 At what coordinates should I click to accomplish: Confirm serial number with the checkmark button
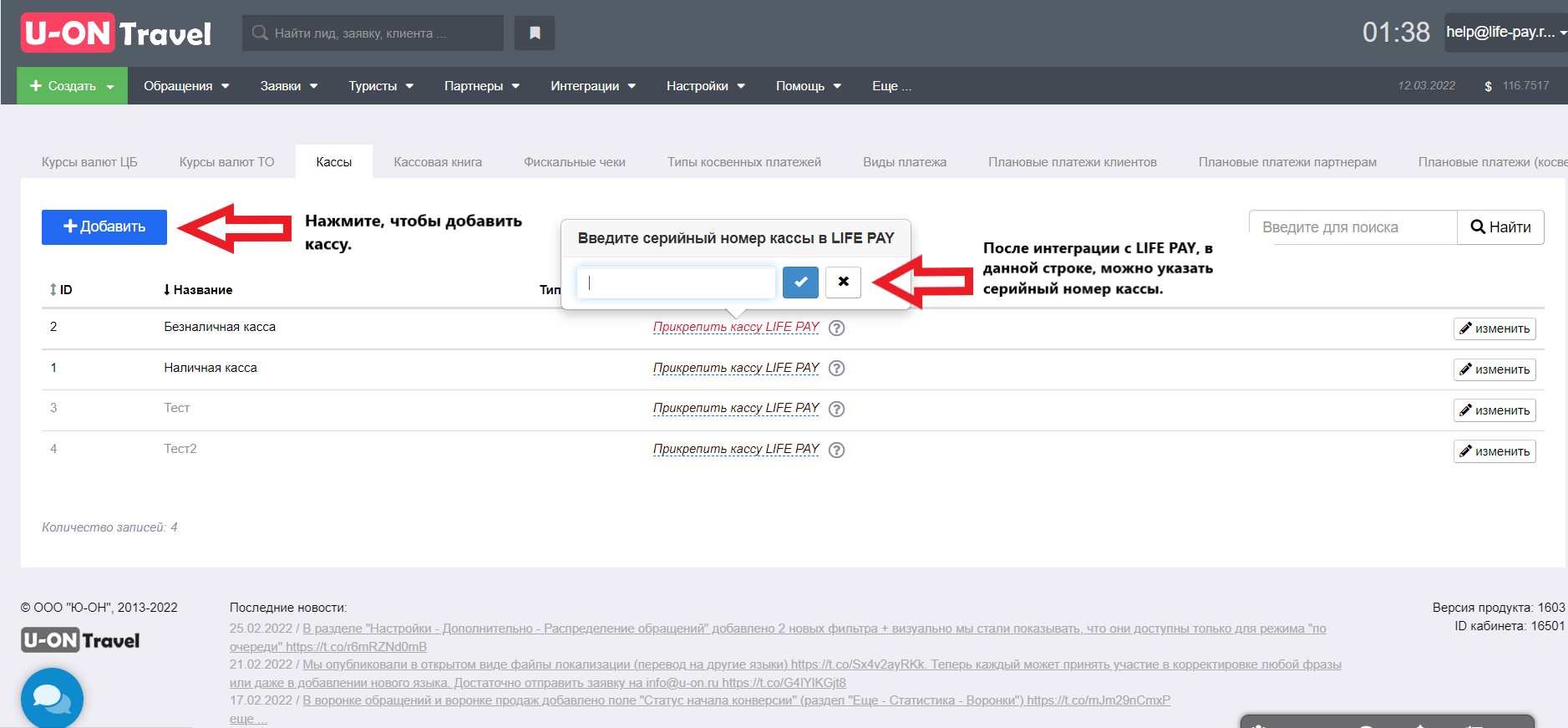click(800, 283)
